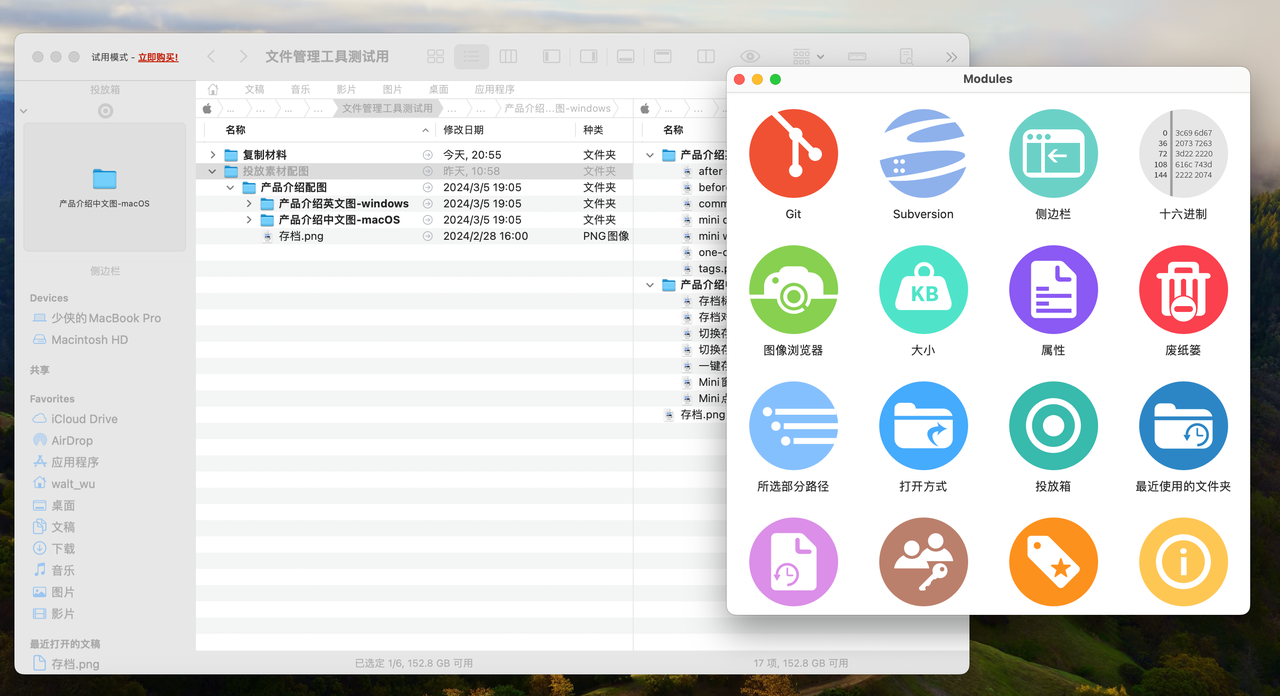
Task: Open walt_wu home in sidebar
Action: click(x=73, y=484)
